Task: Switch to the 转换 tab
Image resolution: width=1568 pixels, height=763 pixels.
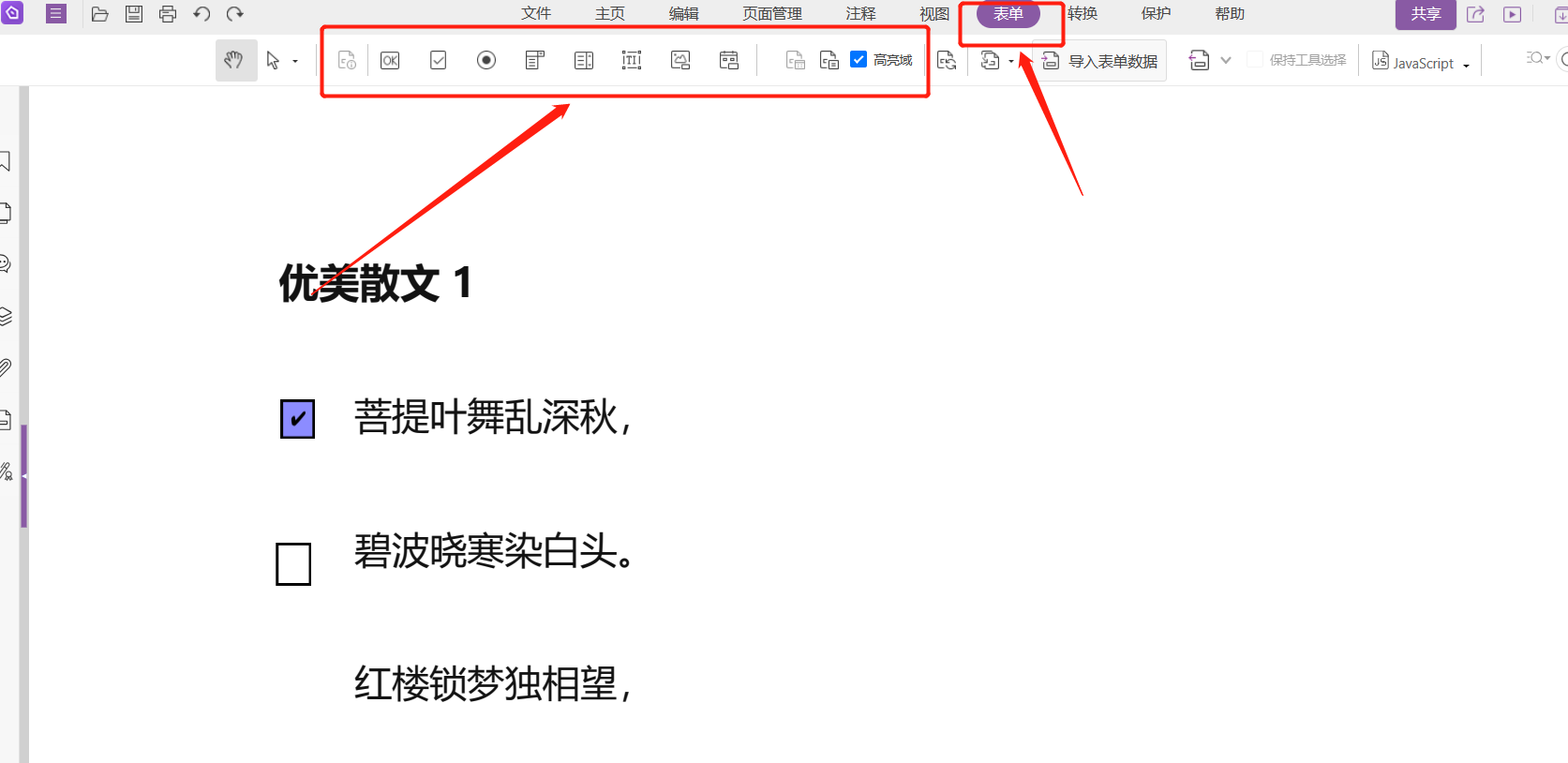Action: pyautogui.click(x=1083, y=14)
